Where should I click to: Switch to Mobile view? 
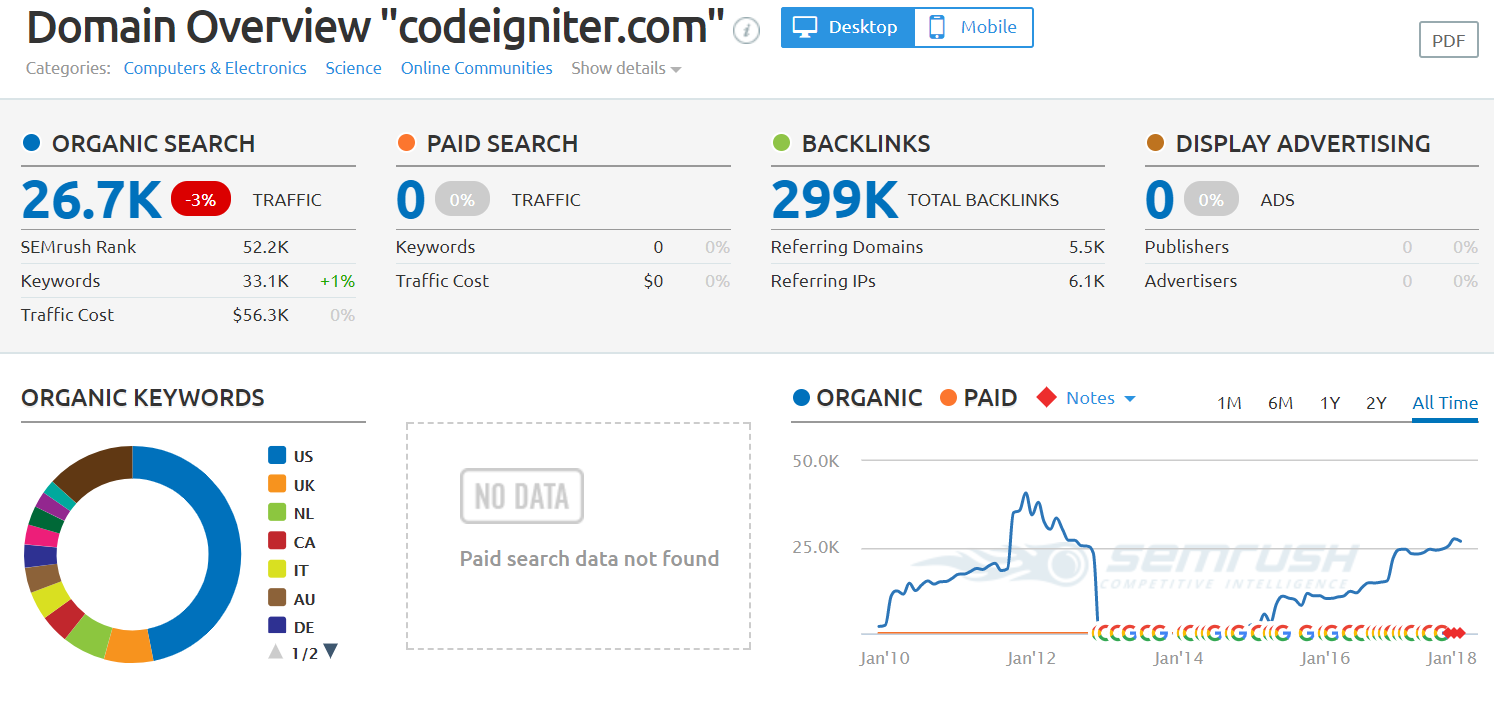(974, 27)
